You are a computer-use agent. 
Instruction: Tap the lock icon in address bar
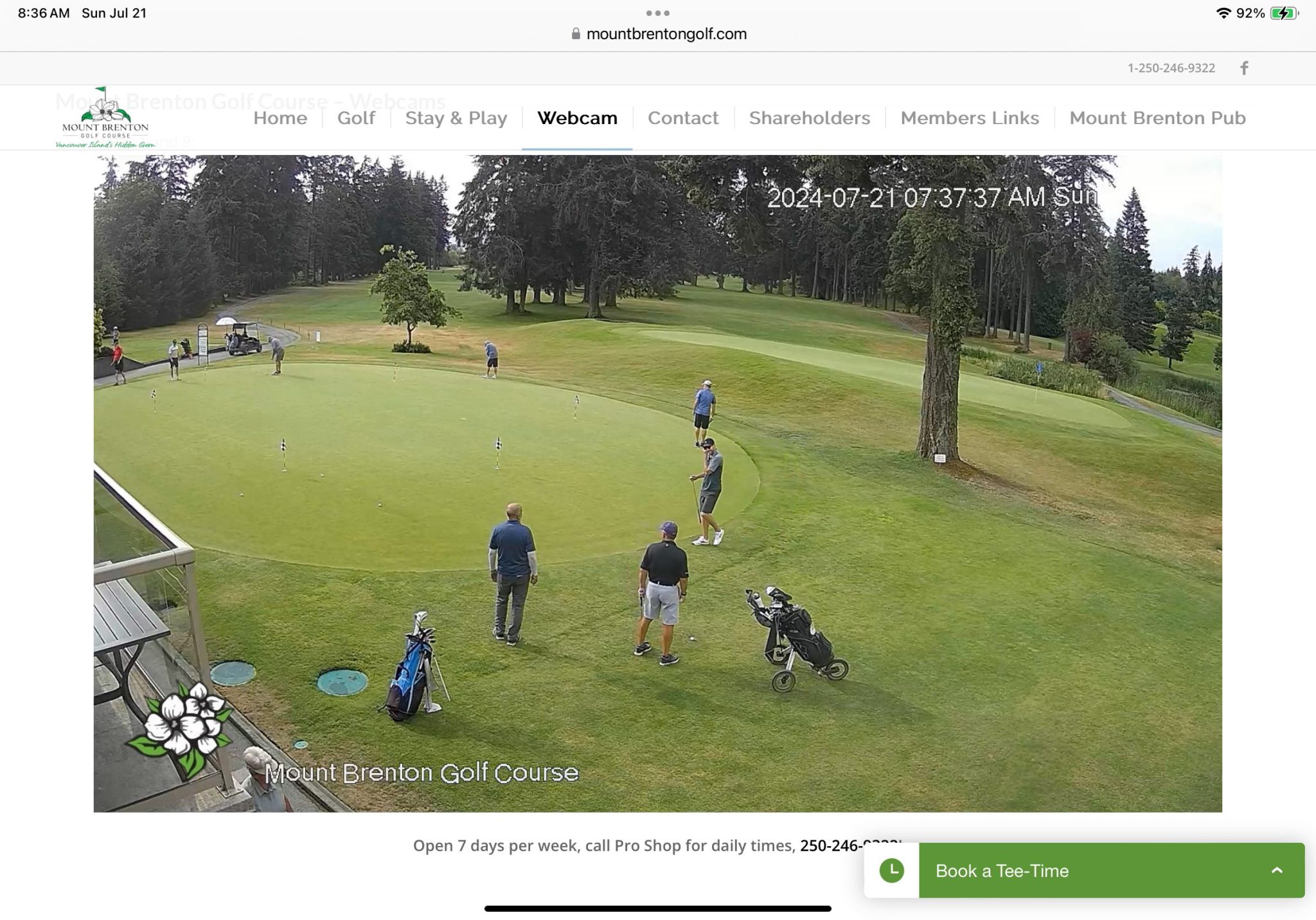(576, 34)
